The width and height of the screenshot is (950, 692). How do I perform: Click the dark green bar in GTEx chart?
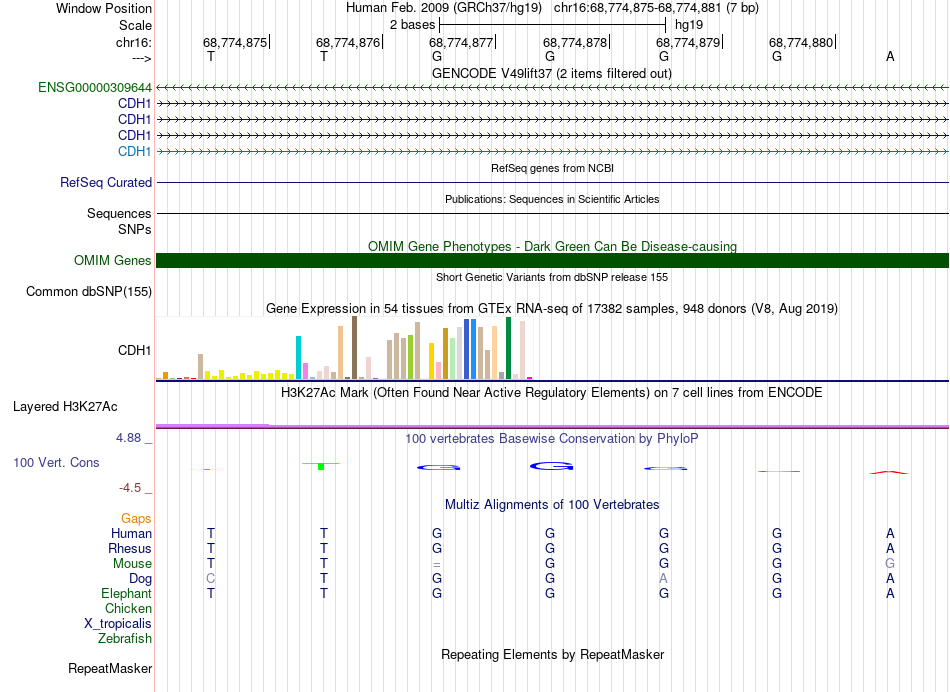click(x=509, y=347)
